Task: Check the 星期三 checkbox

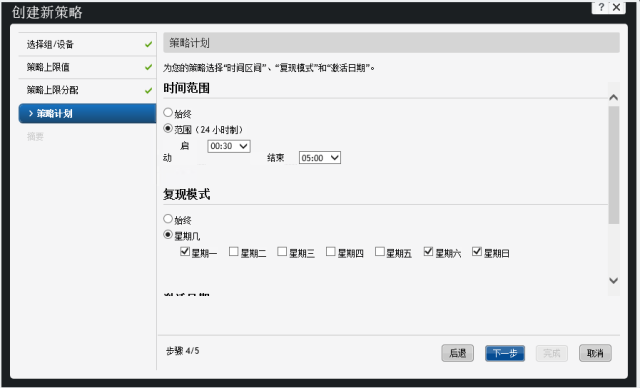Action: (282, 251)
